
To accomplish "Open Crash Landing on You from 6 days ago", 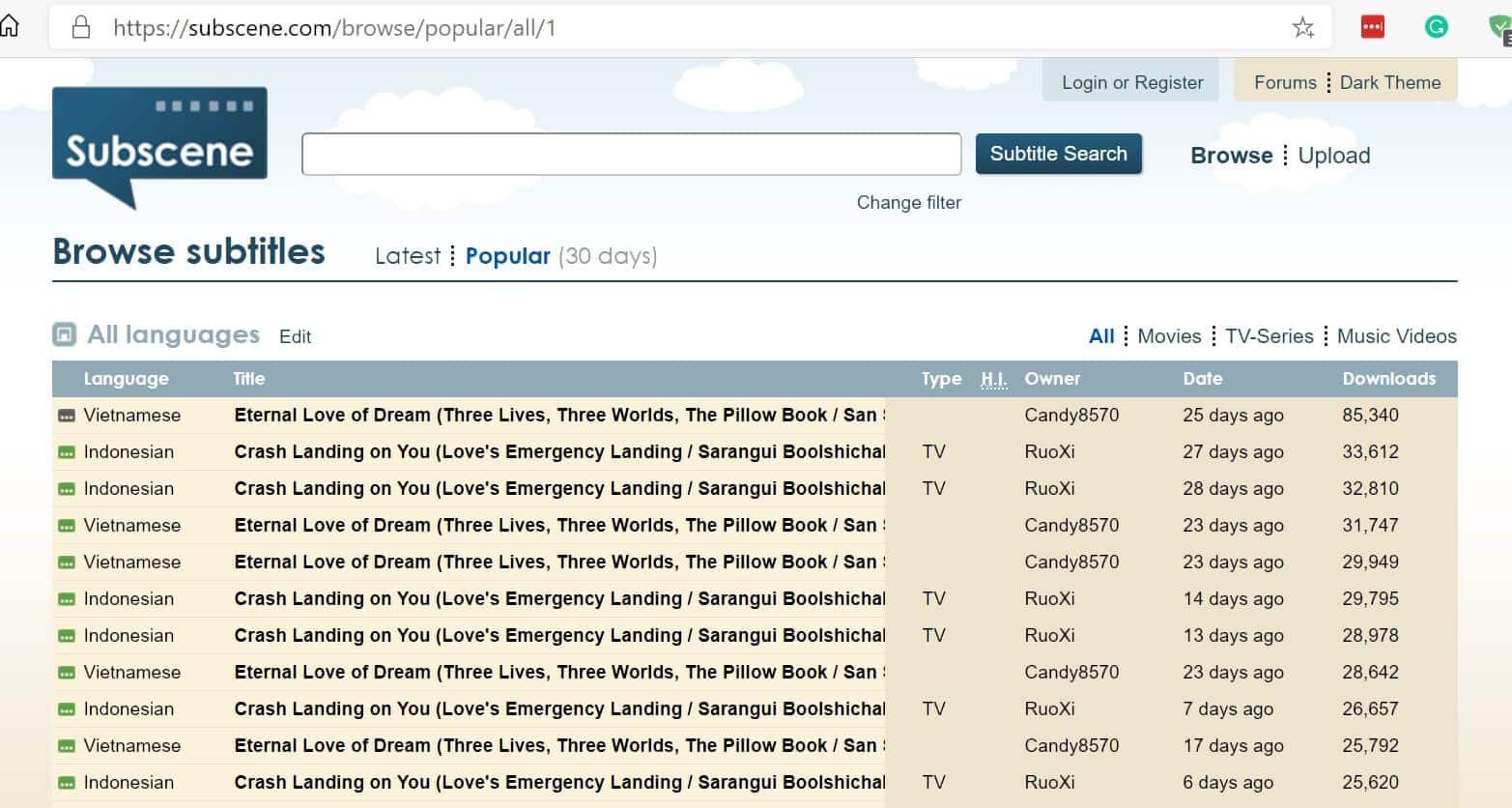I will pyautogui.click(x=559, y=782).
